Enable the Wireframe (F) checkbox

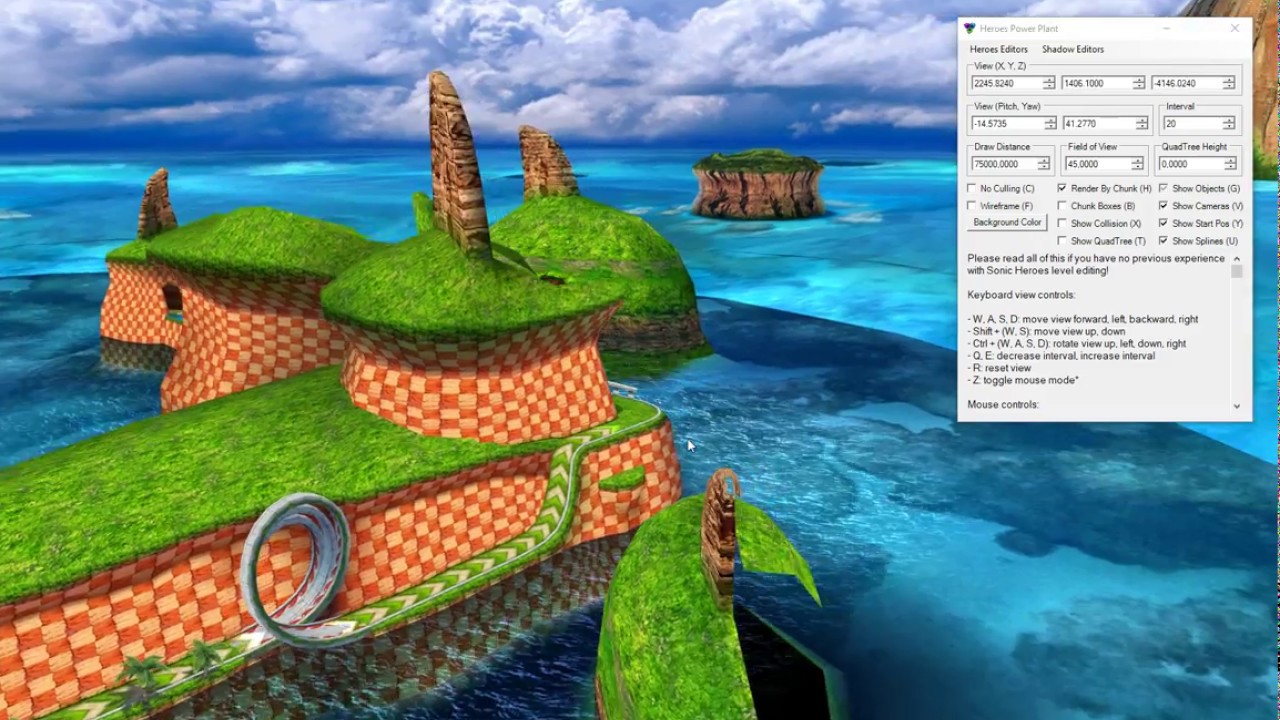point(972,206)
